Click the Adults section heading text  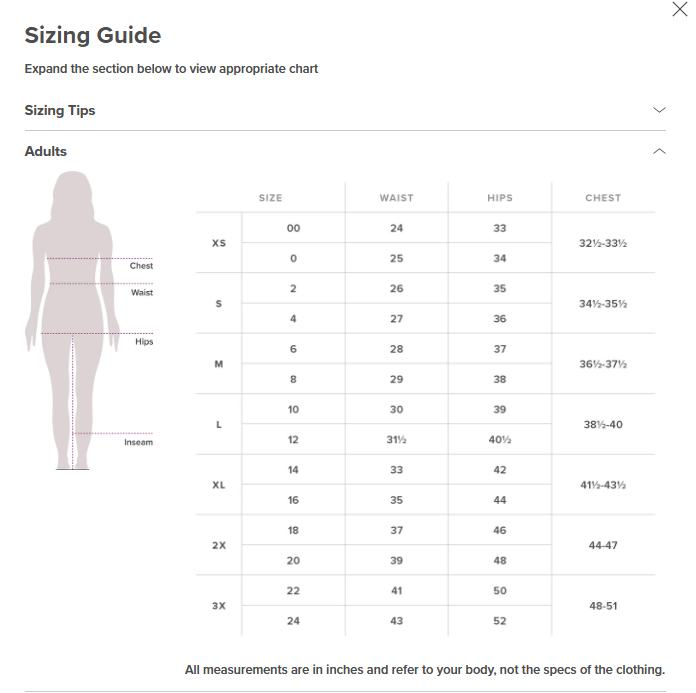click(x=46, y=151)
